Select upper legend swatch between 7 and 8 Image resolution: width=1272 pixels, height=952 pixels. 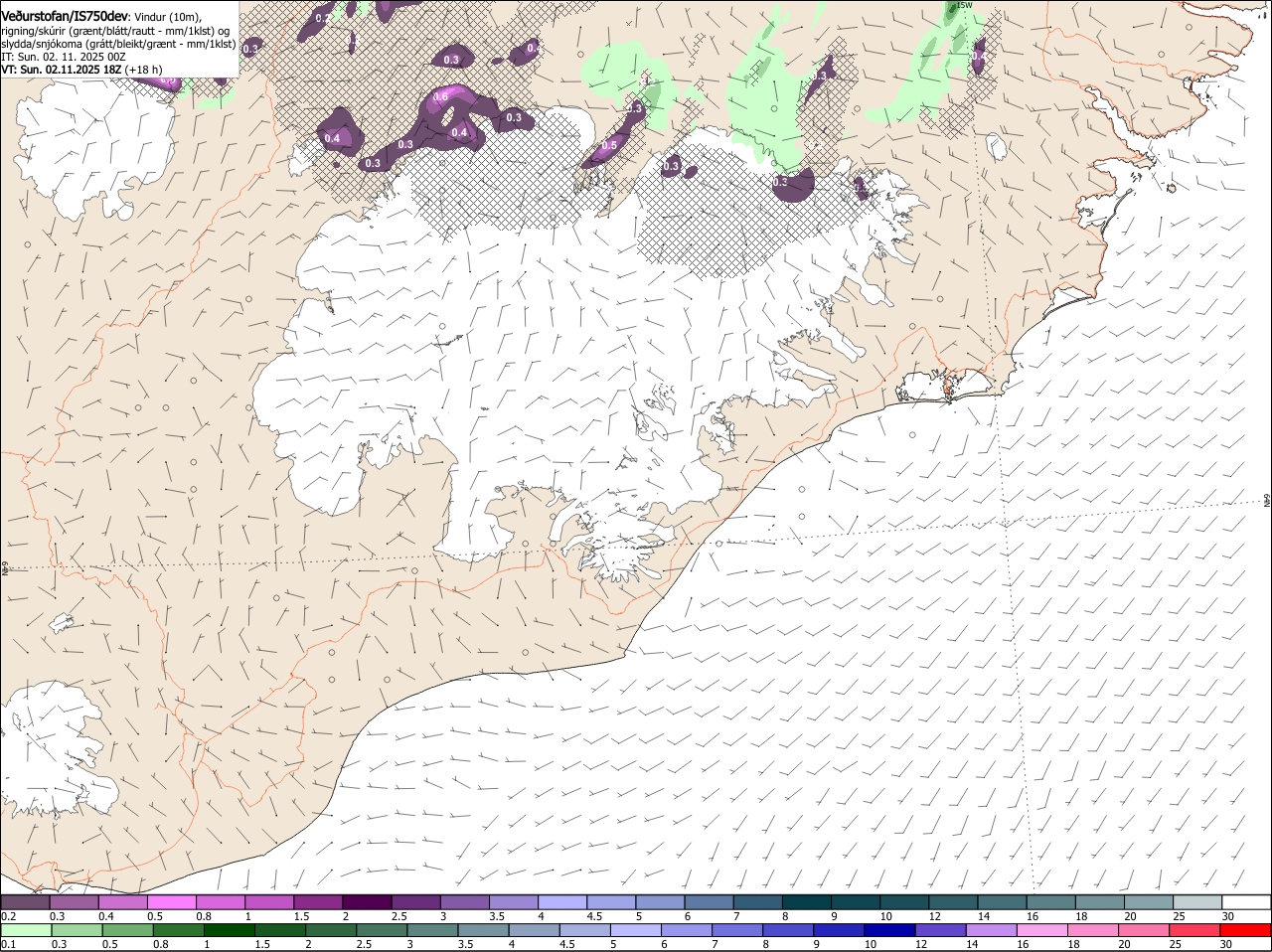(759, 901)
